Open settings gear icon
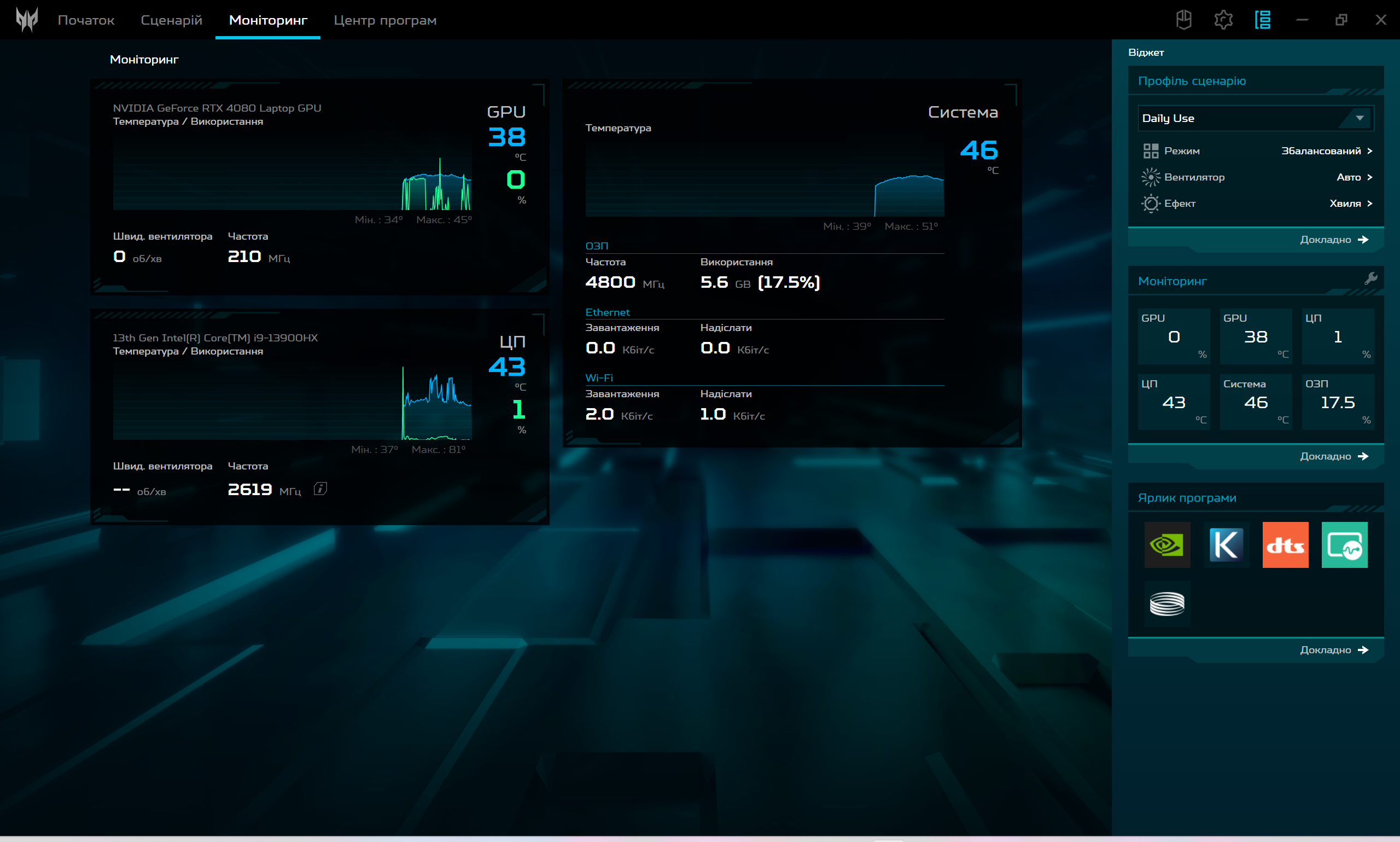The width and height of the screenshot is (1400, 842). 1223,20
